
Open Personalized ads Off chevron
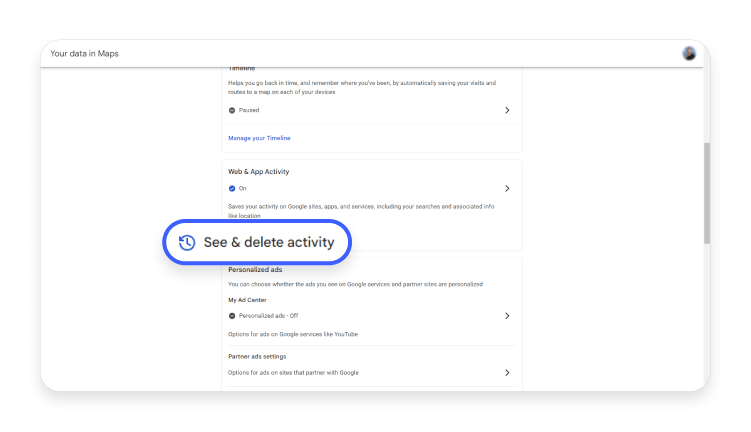(507, 316)
